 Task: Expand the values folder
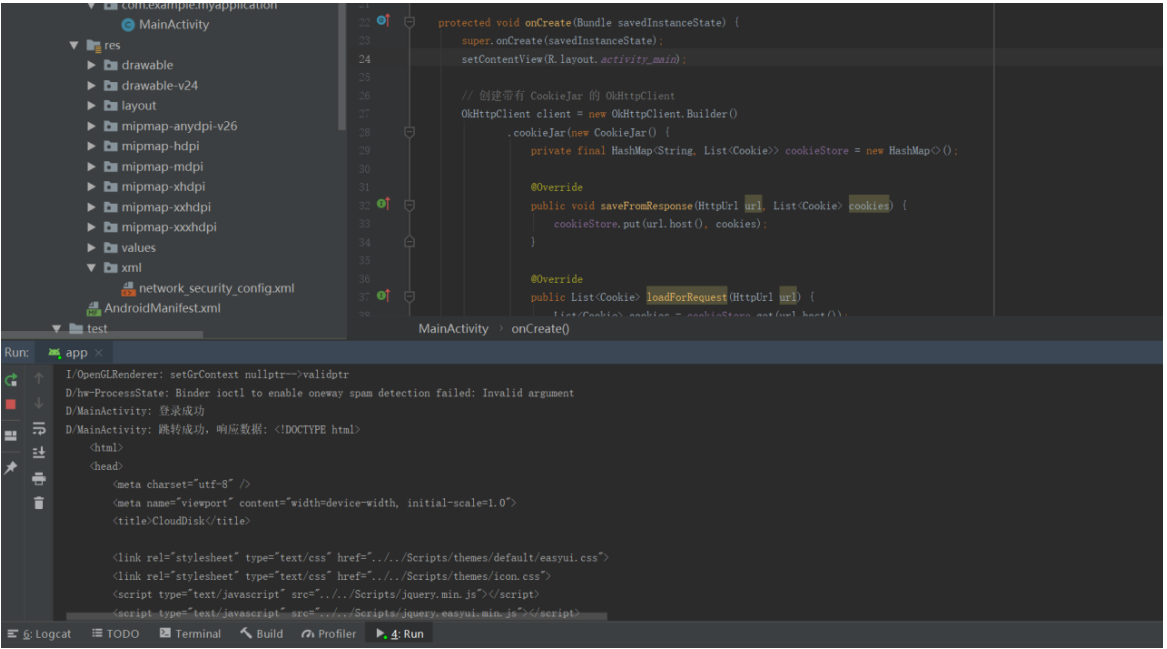92,248
